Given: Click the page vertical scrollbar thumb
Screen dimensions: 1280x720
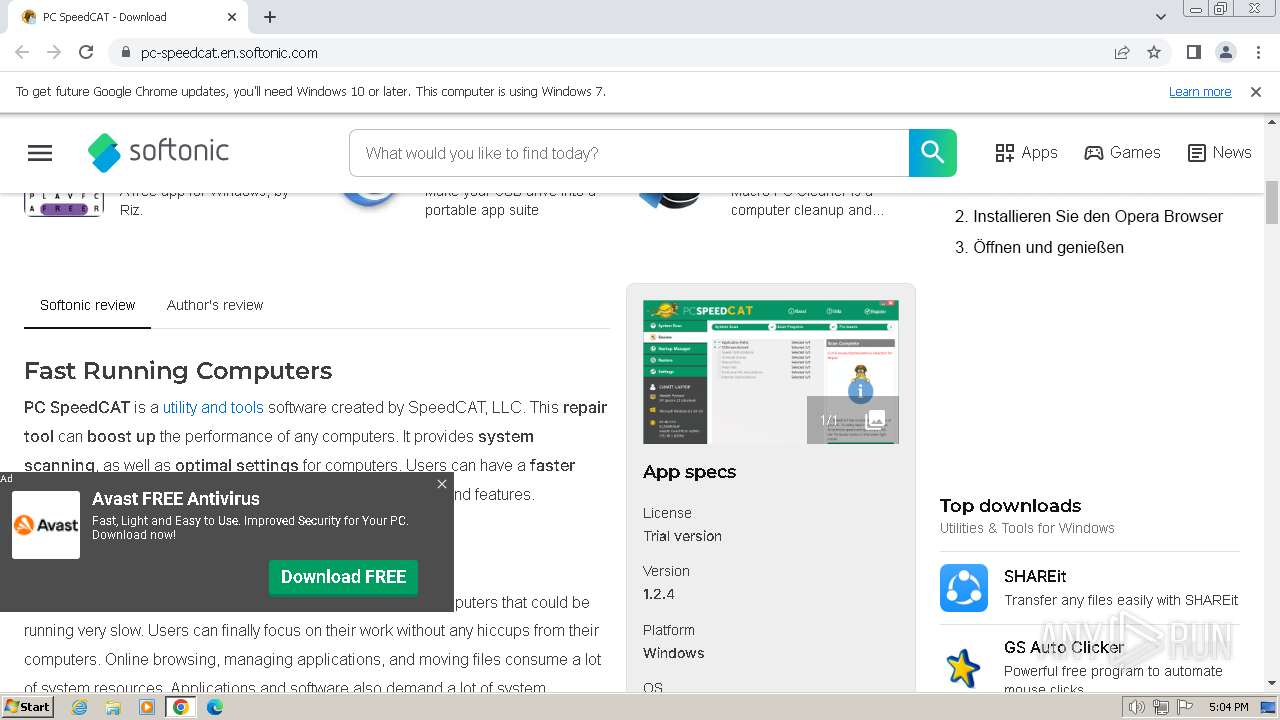Looking at the screenshot, I should [1272, 202].
